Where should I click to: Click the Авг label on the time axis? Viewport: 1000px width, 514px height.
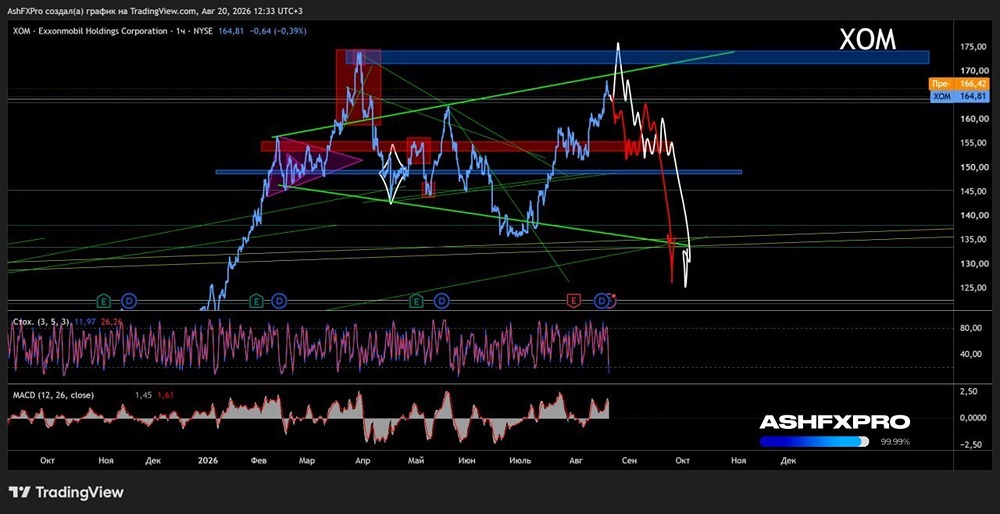[x=574, y=459]
